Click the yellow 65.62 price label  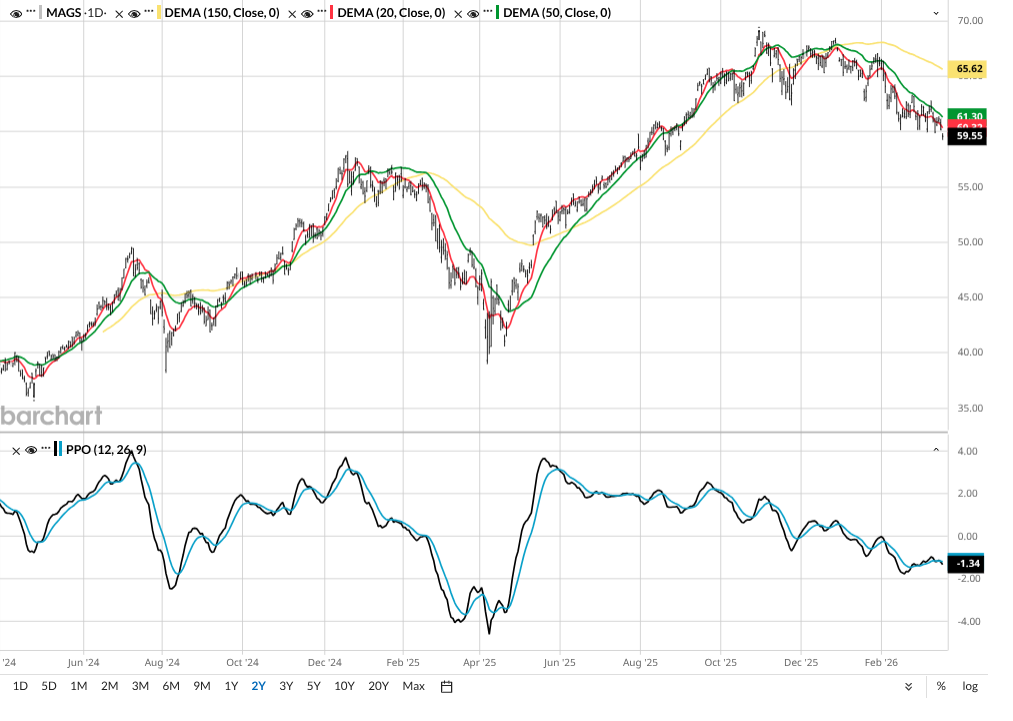pyautogui.click(x=967, y=68)
